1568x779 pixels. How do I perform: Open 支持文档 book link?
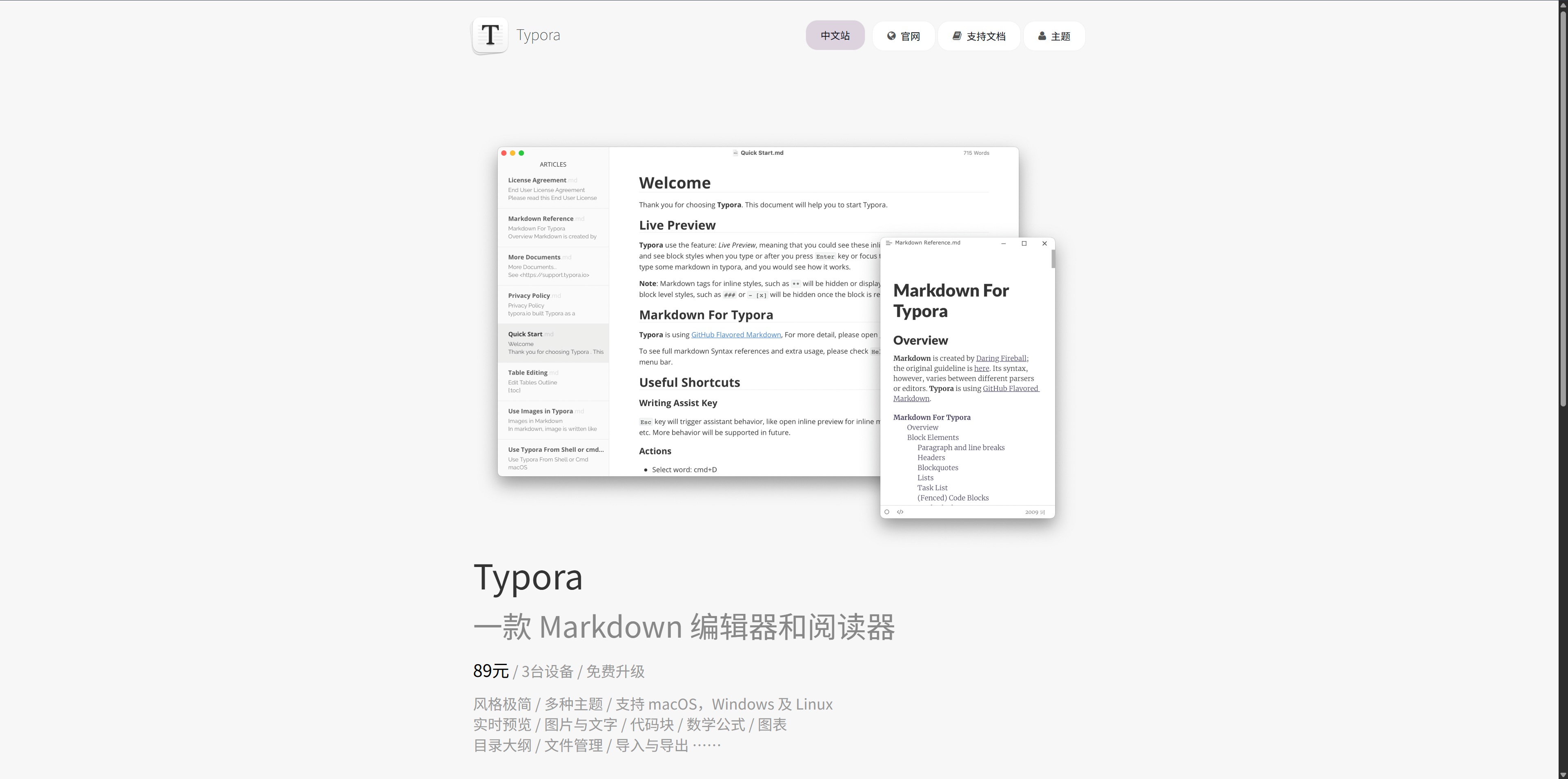[979, 36]
